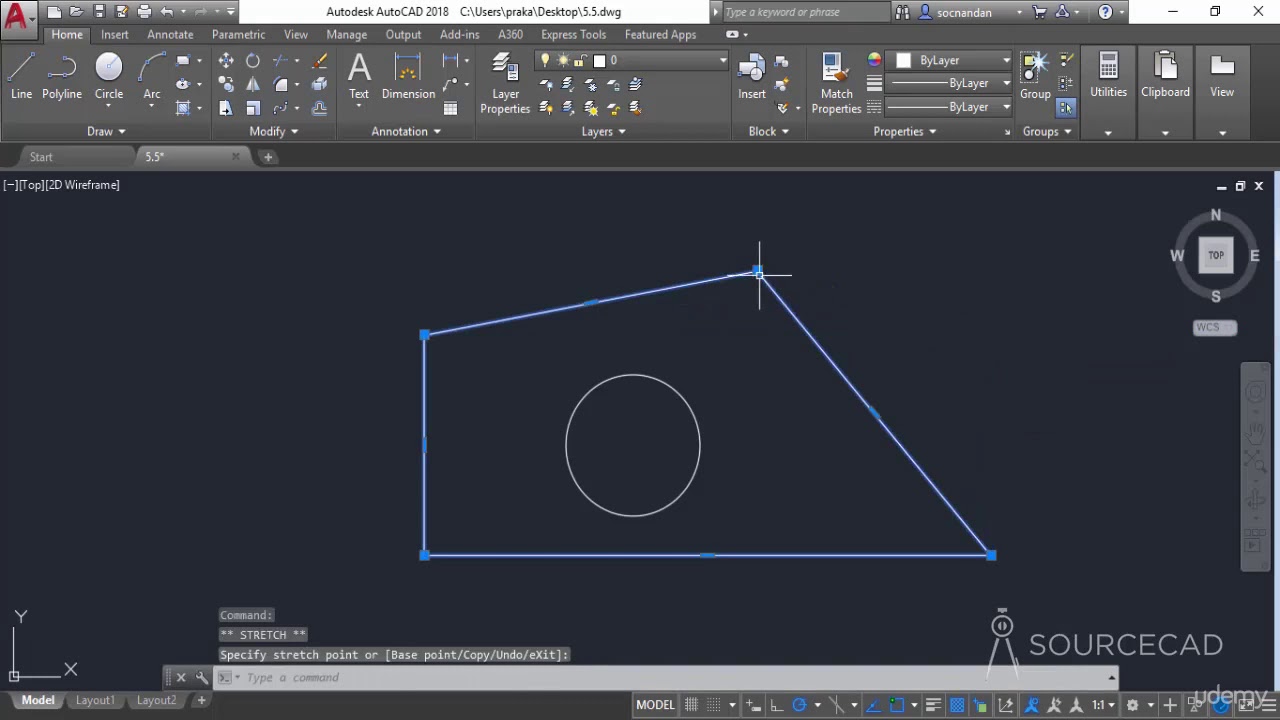The width and height of the screenshot is (1280, 720).
Task: Click the WCS coordinate system label
Action: coord(1215,327)
